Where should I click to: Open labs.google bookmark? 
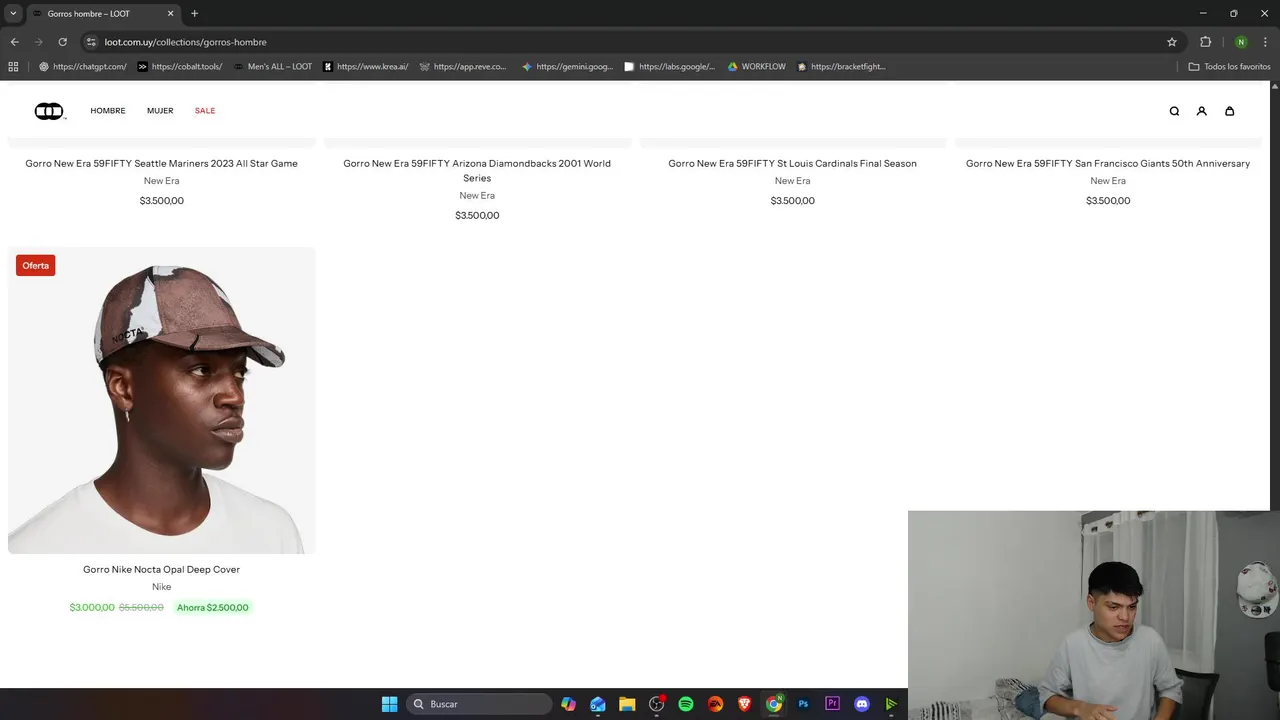pos(669,67)
